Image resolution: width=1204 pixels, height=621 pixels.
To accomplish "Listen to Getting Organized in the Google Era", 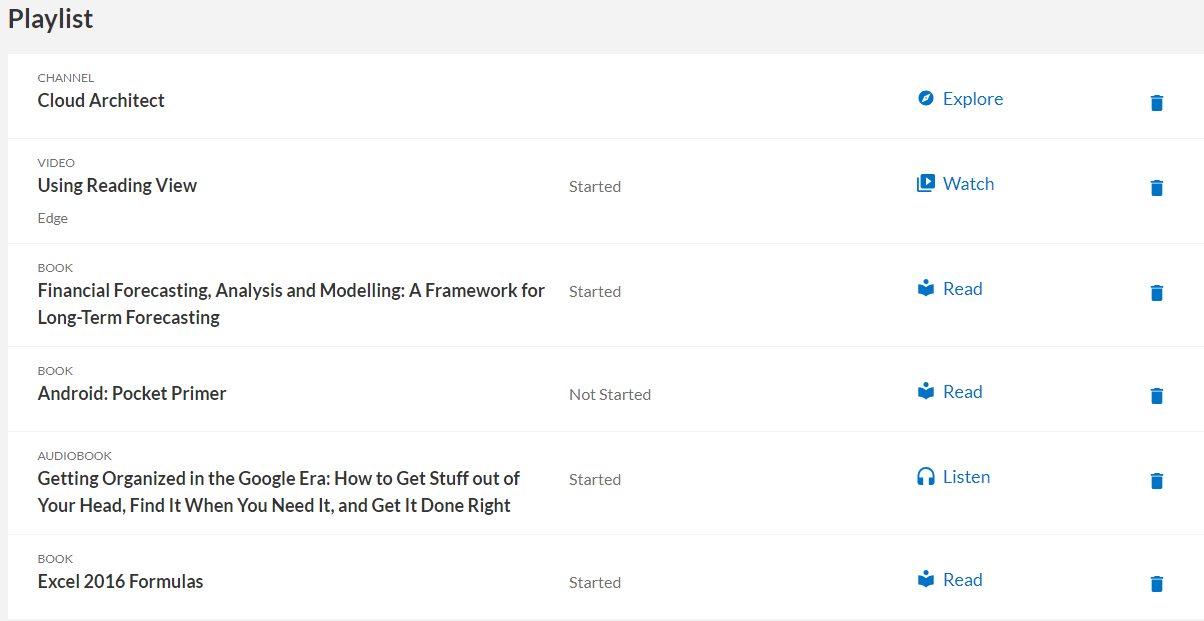I will 966,477.
